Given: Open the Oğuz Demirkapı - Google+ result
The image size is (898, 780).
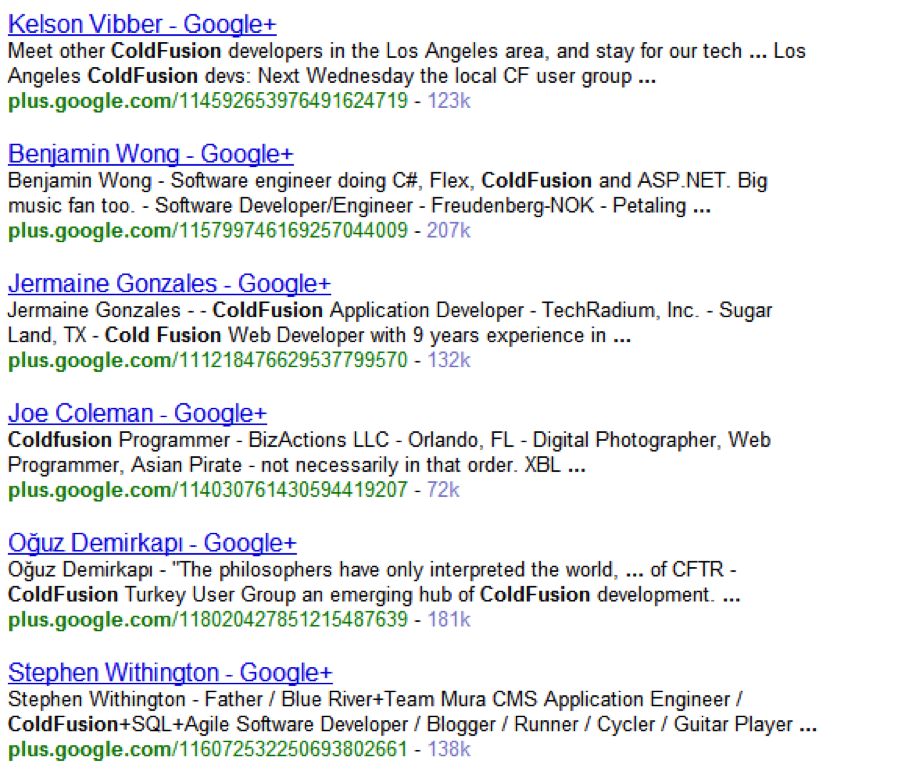Looking at the screenshot, I should pyautogui.click(x=152, y=543).
